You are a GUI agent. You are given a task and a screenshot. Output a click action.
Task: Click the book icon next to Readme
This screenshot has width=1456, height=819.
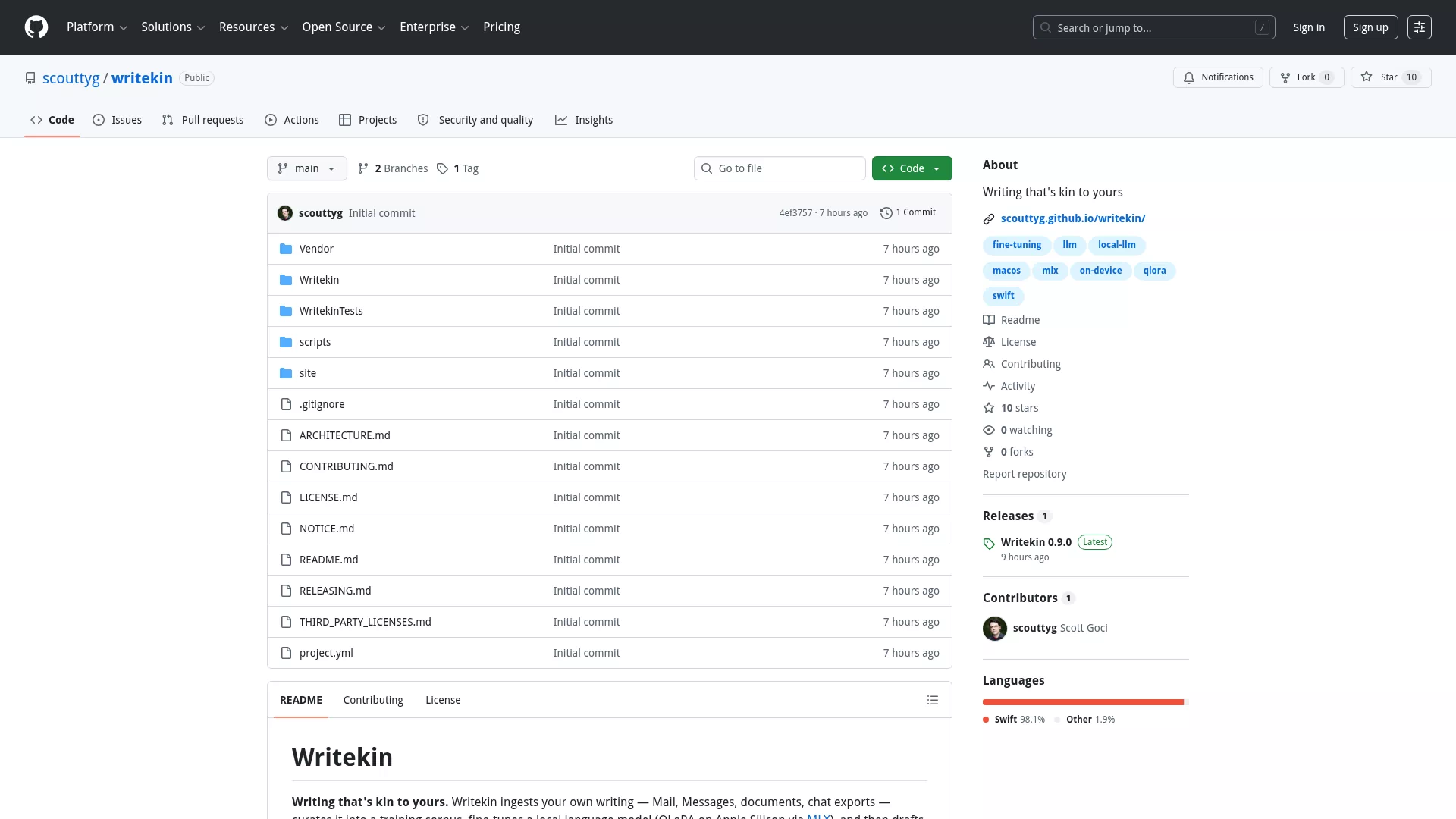989,320
